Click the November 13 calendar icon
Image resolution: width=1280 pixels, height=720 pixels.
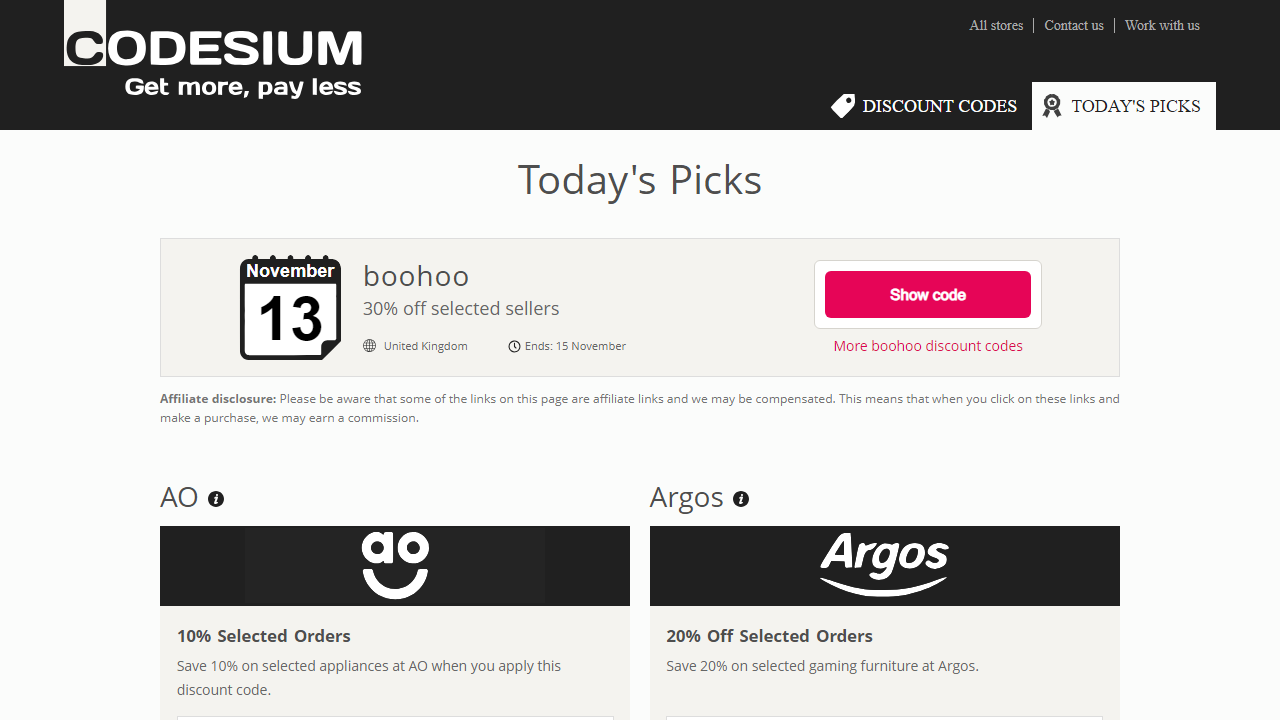[x=290, y=308]
